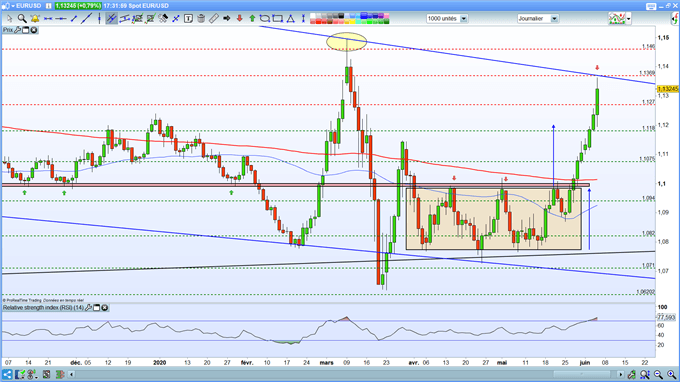The width and height of the screenshot is (680, 382).
Task: Select the Fibonacci retracement tool with checkmark
Action: 137,19
